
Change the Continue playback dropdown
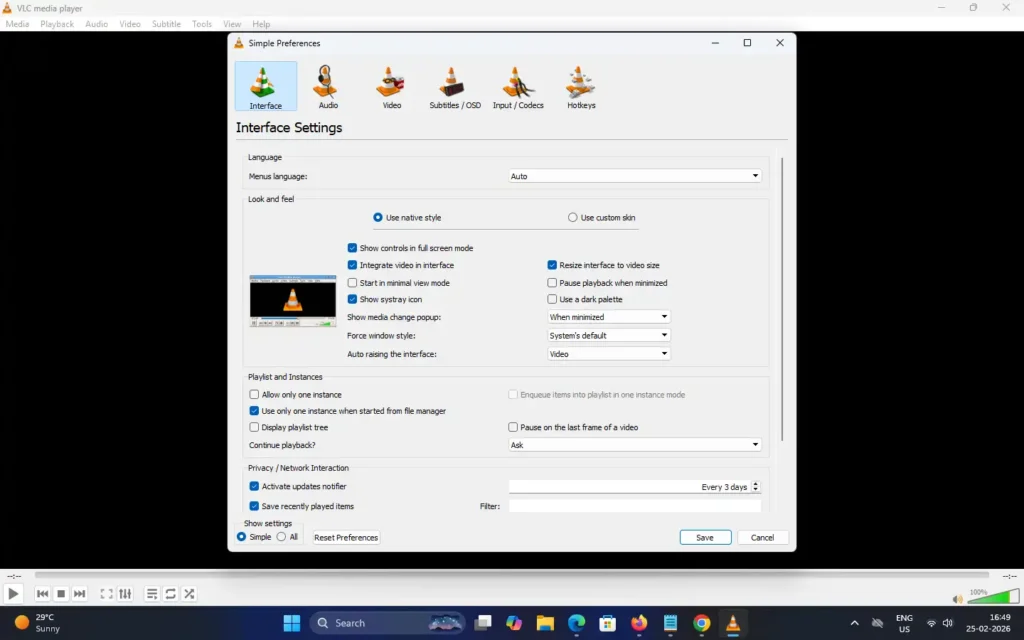click(x=635, y=444)
